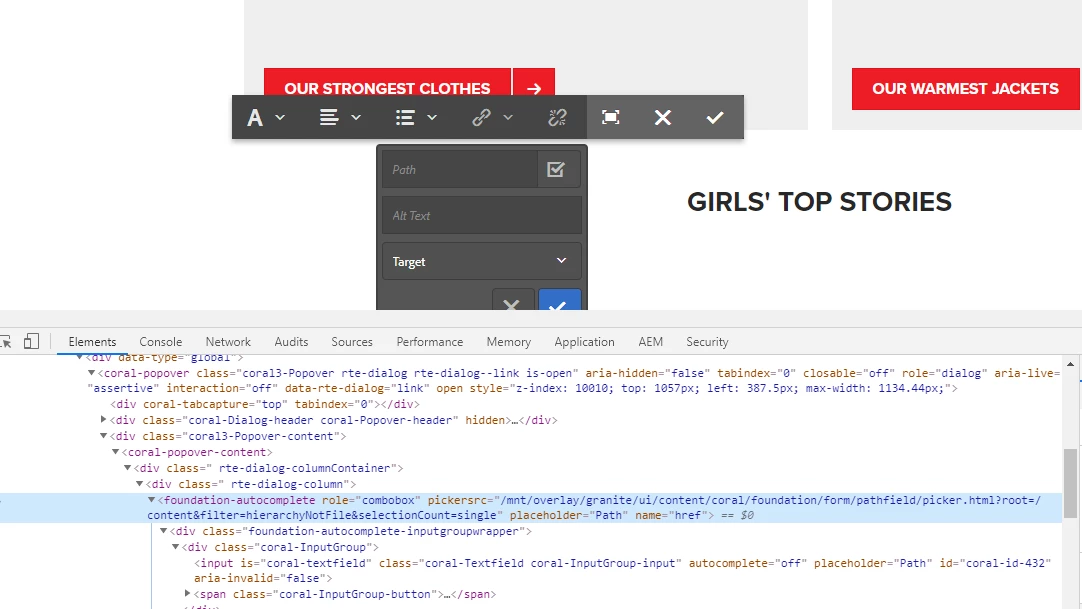Click the unlink broken chain icon
Screen dimensions: 1082x609
tap(557, 118)
